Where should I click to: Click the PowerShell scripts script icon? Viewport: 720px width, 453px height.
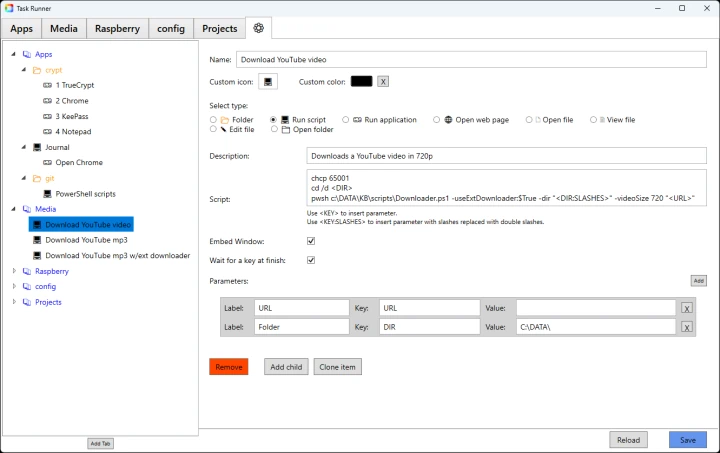[47, 194]
